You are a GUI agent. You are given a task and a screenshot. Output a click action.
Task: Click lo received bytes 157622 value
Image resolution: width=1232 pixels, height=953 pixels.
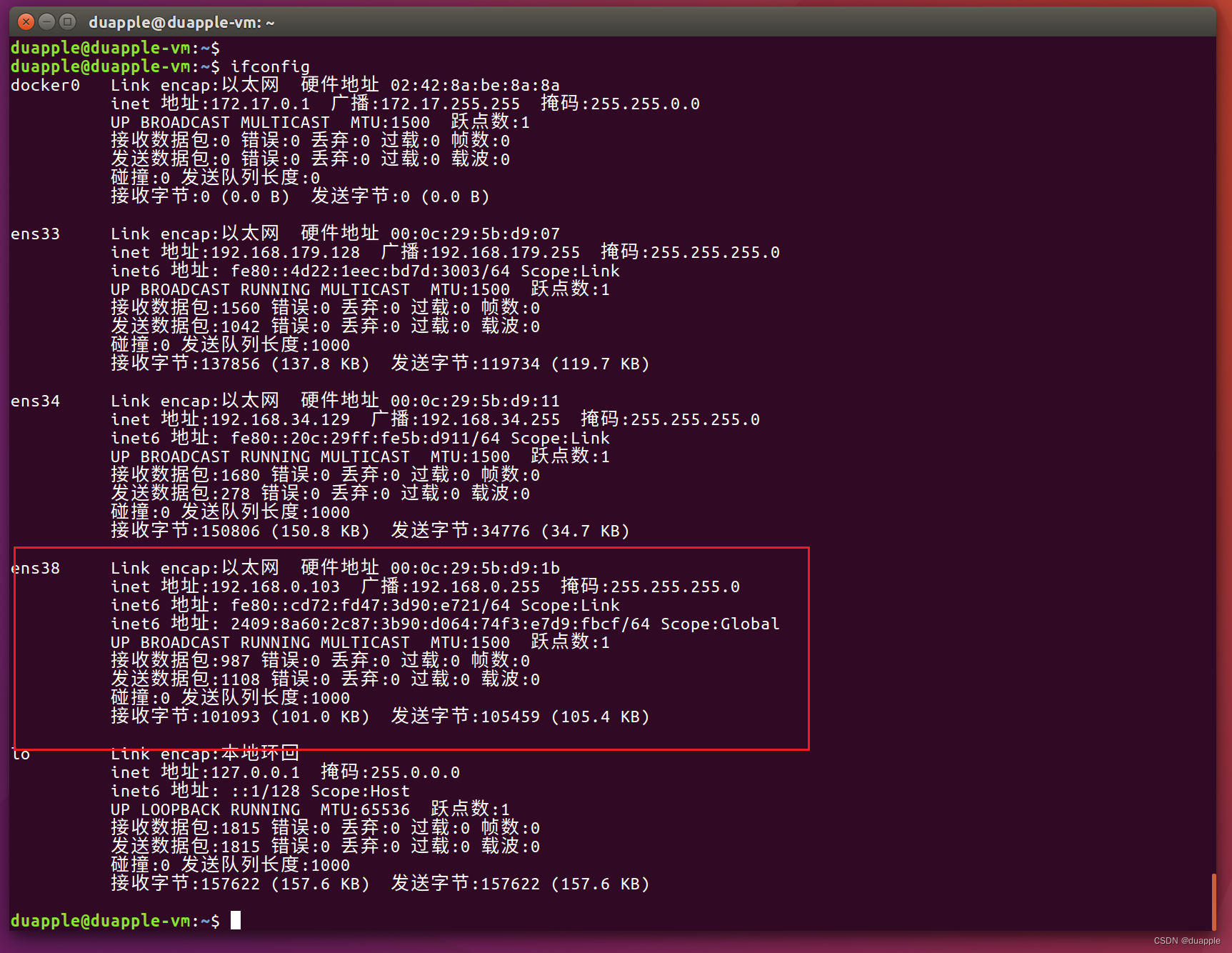[231, 884]
